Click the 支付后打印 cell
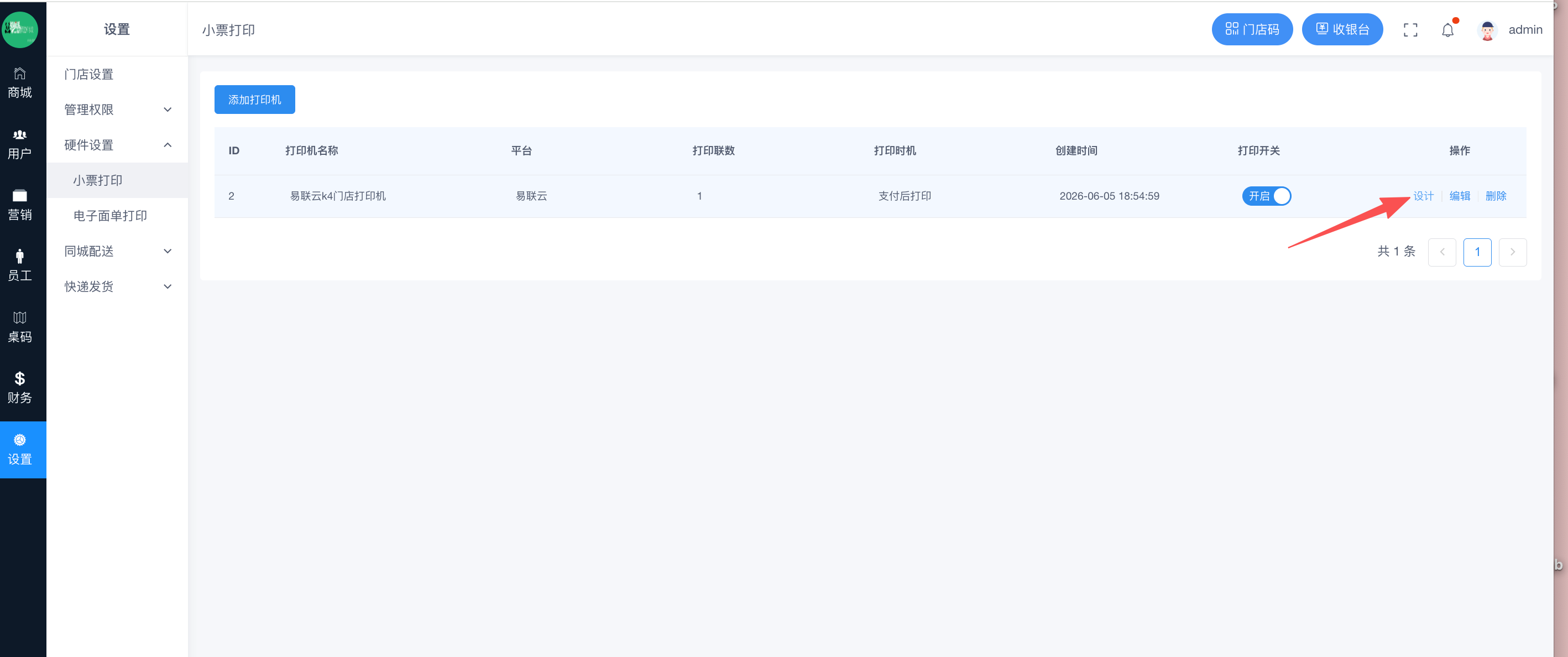Screen dimensions: 1568x657 point(904,196)
